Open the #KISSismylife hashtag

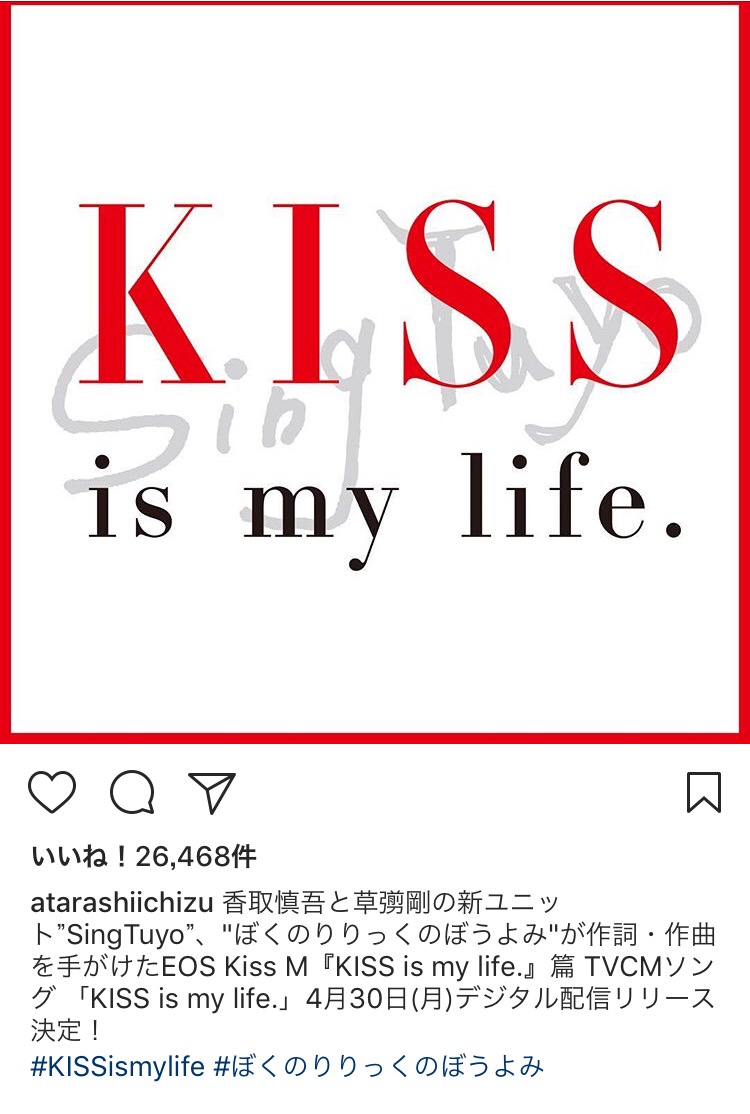(118, 1066)
